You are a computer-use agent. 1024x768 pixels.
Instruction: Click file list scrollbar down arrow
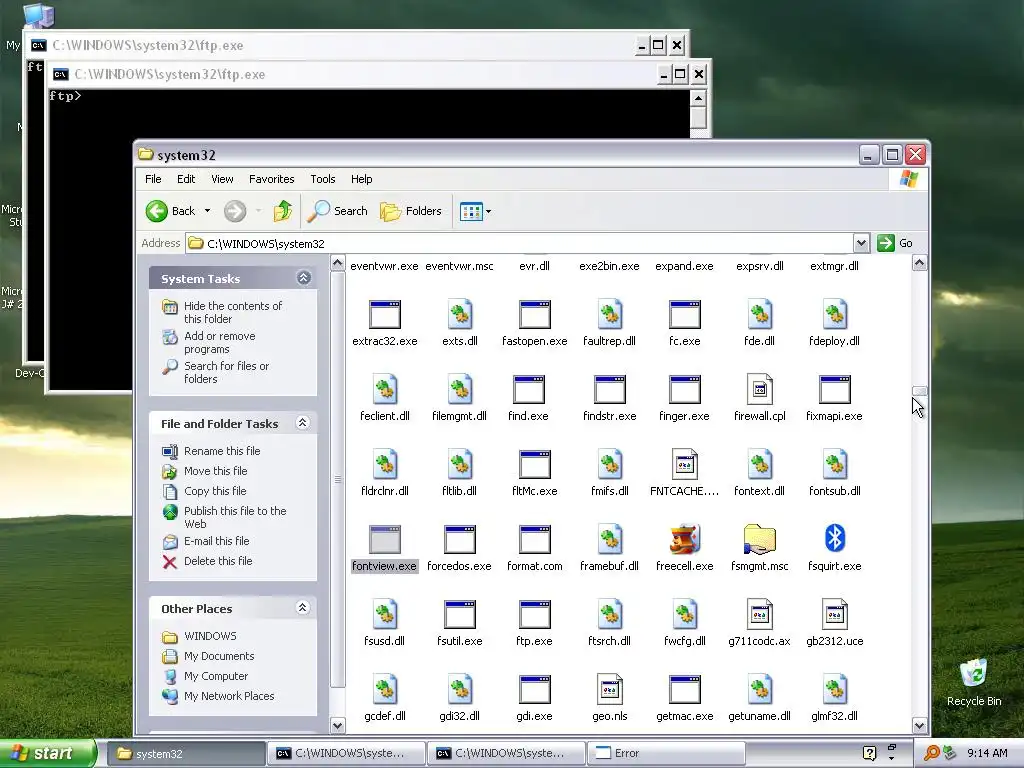click(x=919, y=725)
